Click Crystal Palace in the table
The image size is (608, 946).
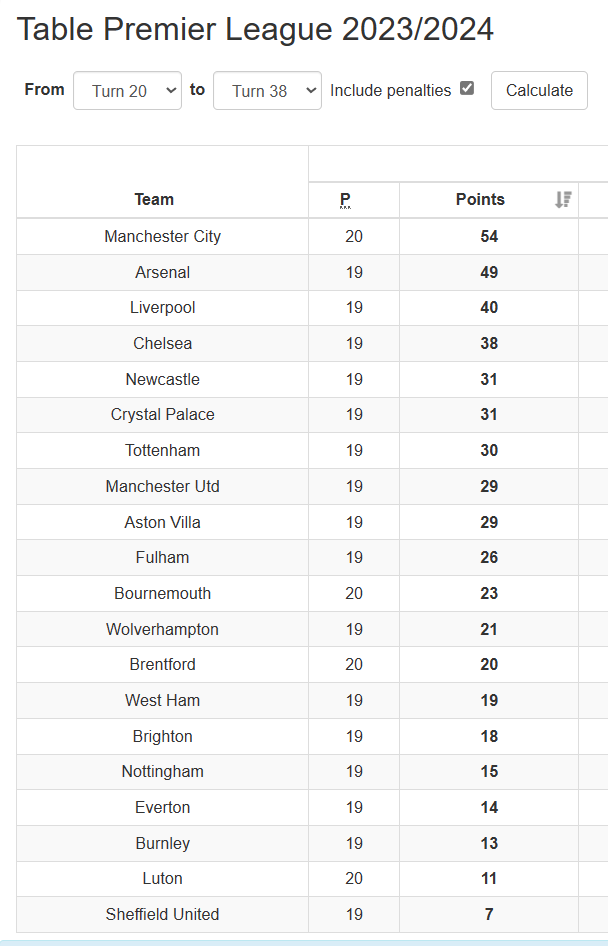point(162,414)
